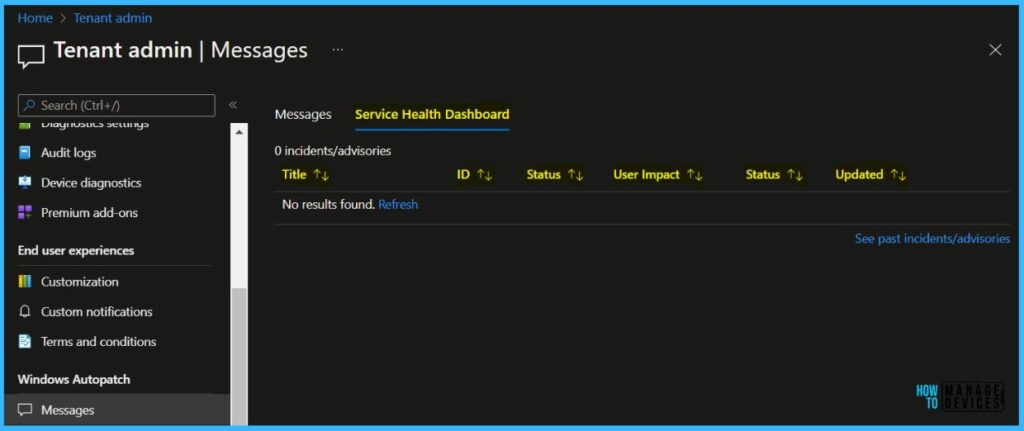Viewport: 1024px width, 431px height.
Task: Open the Customization color bars icon
Action: point(25,282)
